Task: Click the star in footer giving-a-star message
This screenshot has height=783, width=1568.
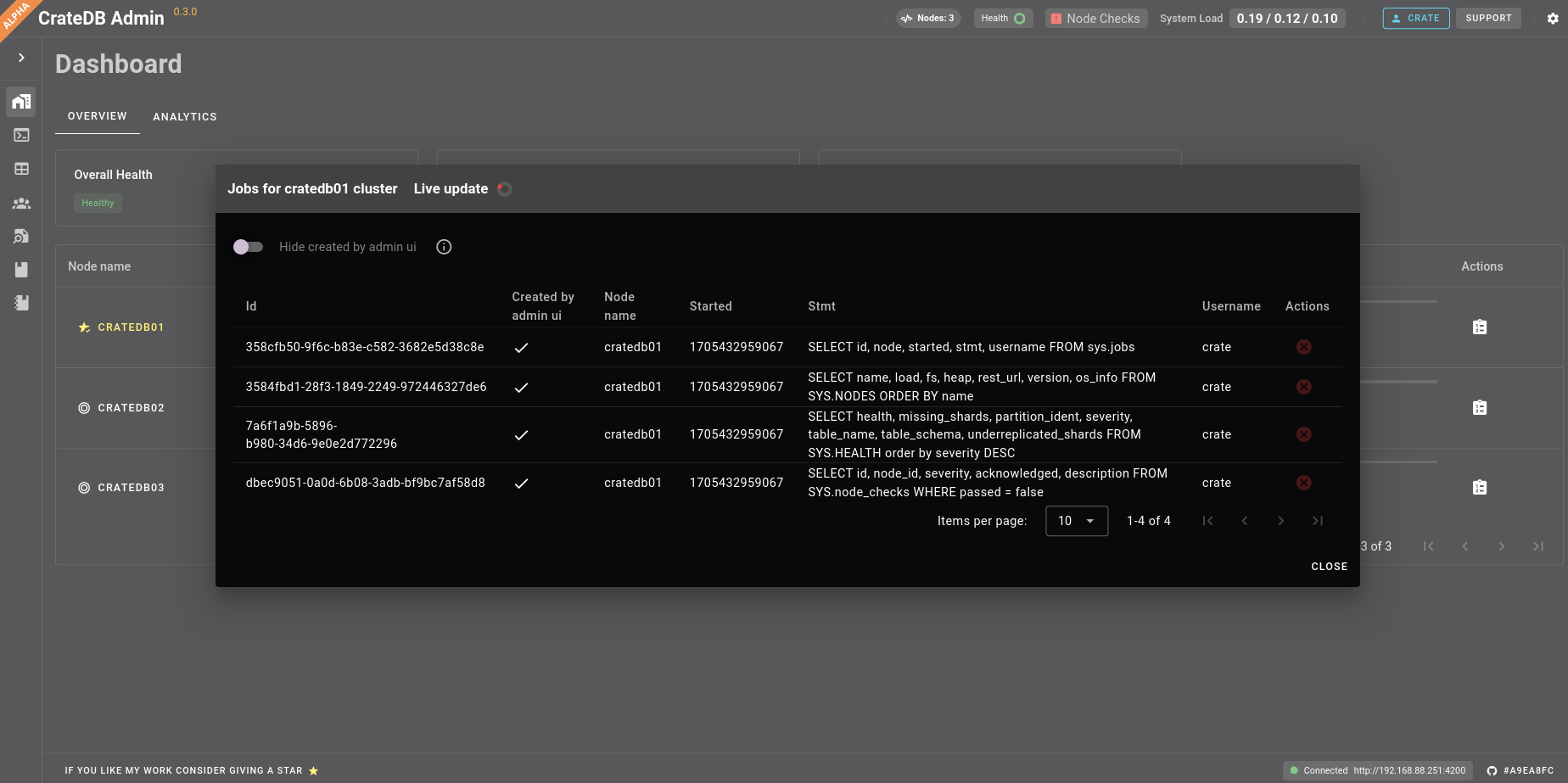Action: point(313,770)
